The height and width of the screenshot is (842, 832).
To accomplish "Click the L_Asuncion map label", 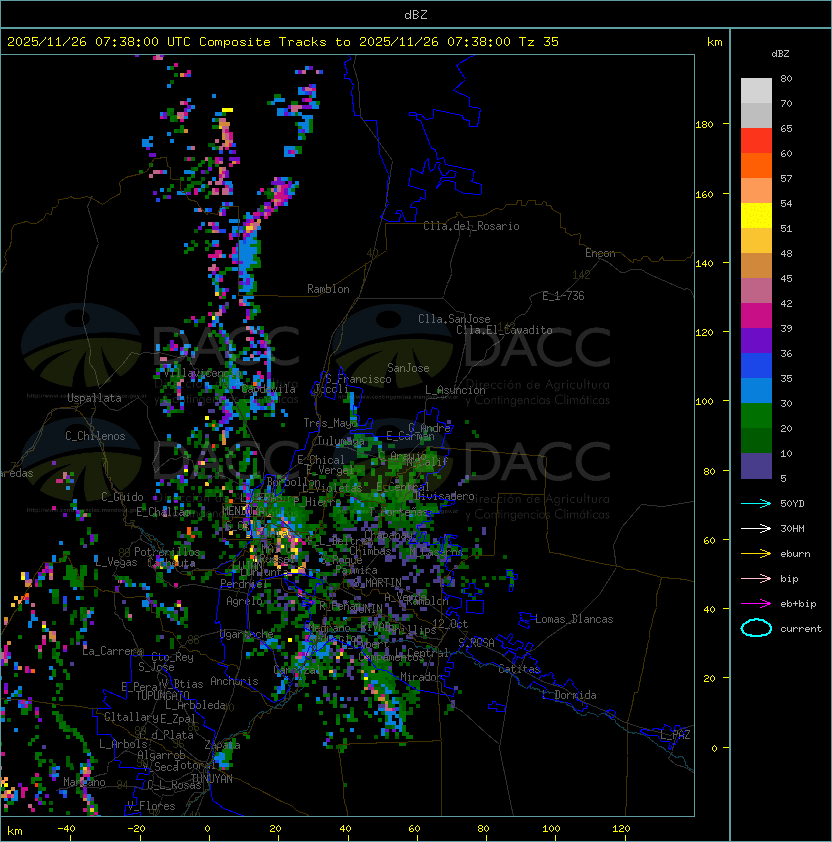I will pyautogui.click(x=455, y=390).
